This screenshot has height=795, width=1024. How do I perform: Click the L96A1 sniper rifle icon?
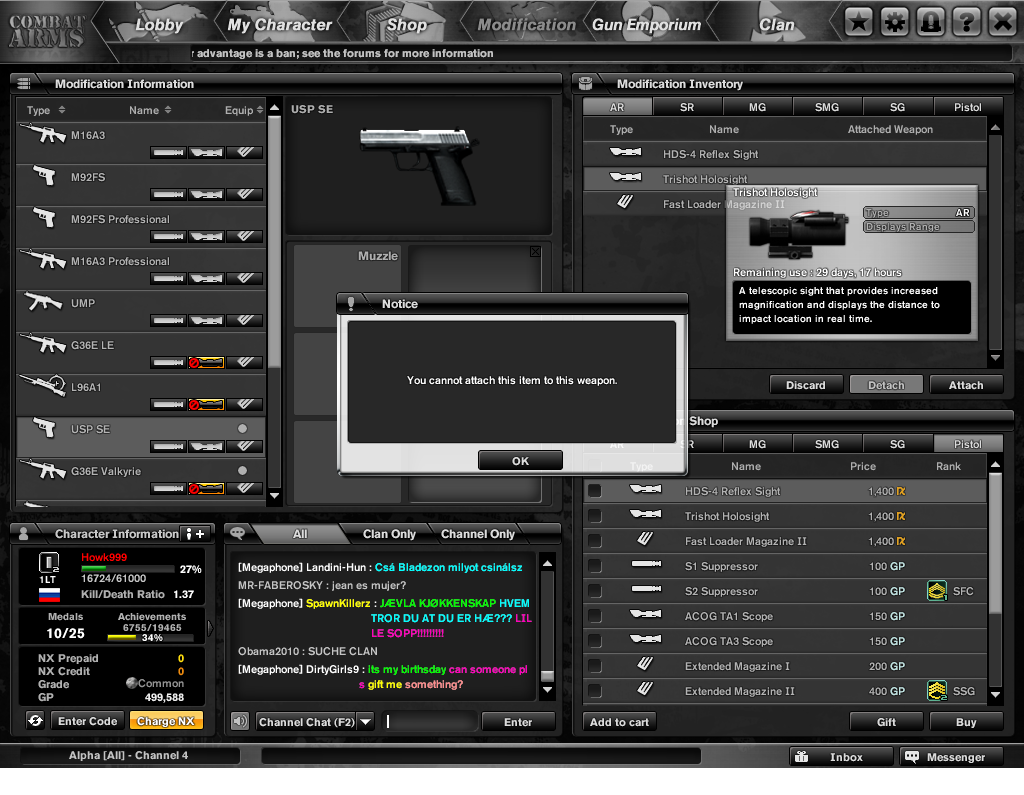(x=43, y=385)
